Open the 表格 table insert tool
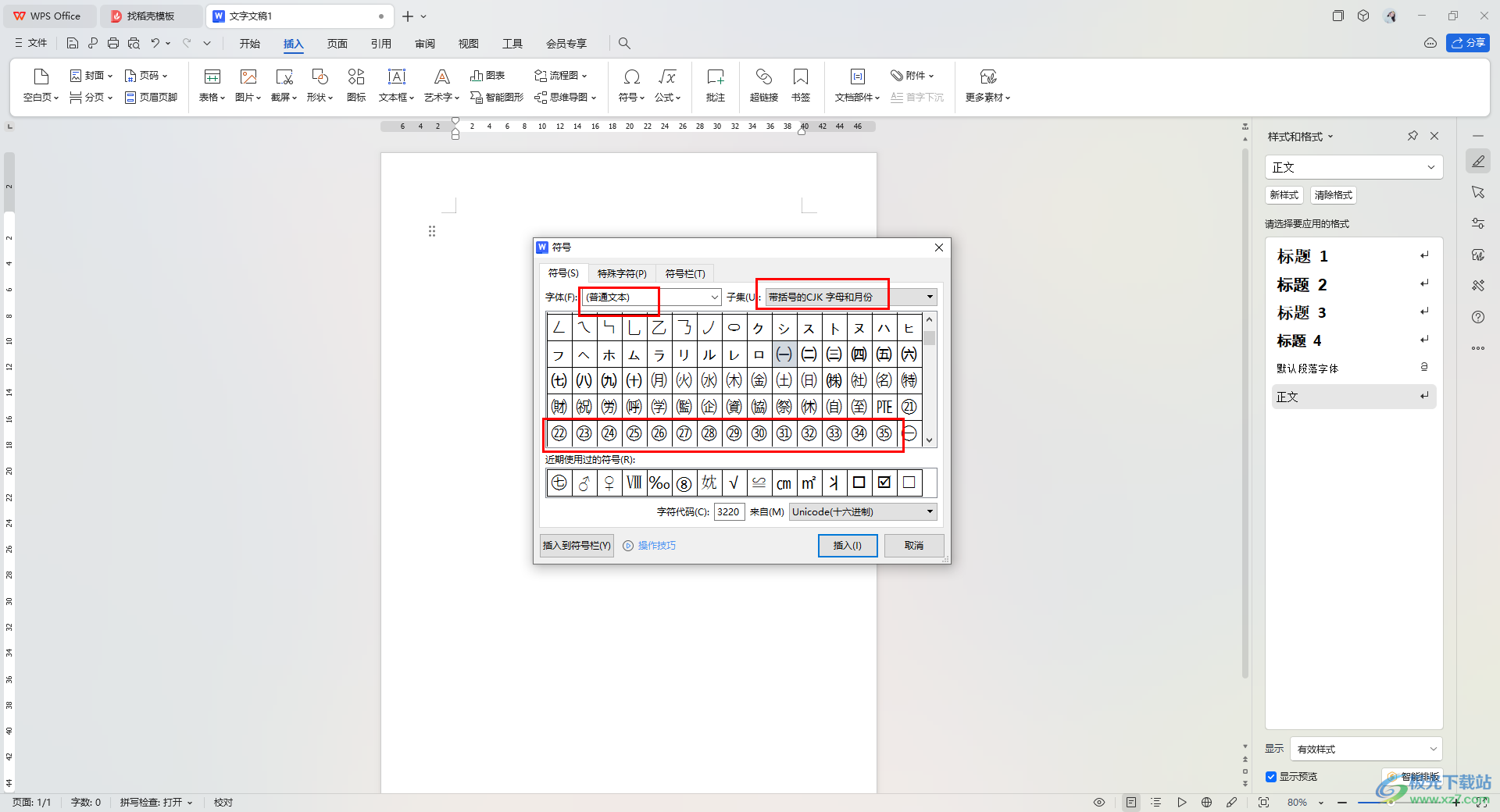This screenshot has width=1500, height=812. click(x=212, y=85)
